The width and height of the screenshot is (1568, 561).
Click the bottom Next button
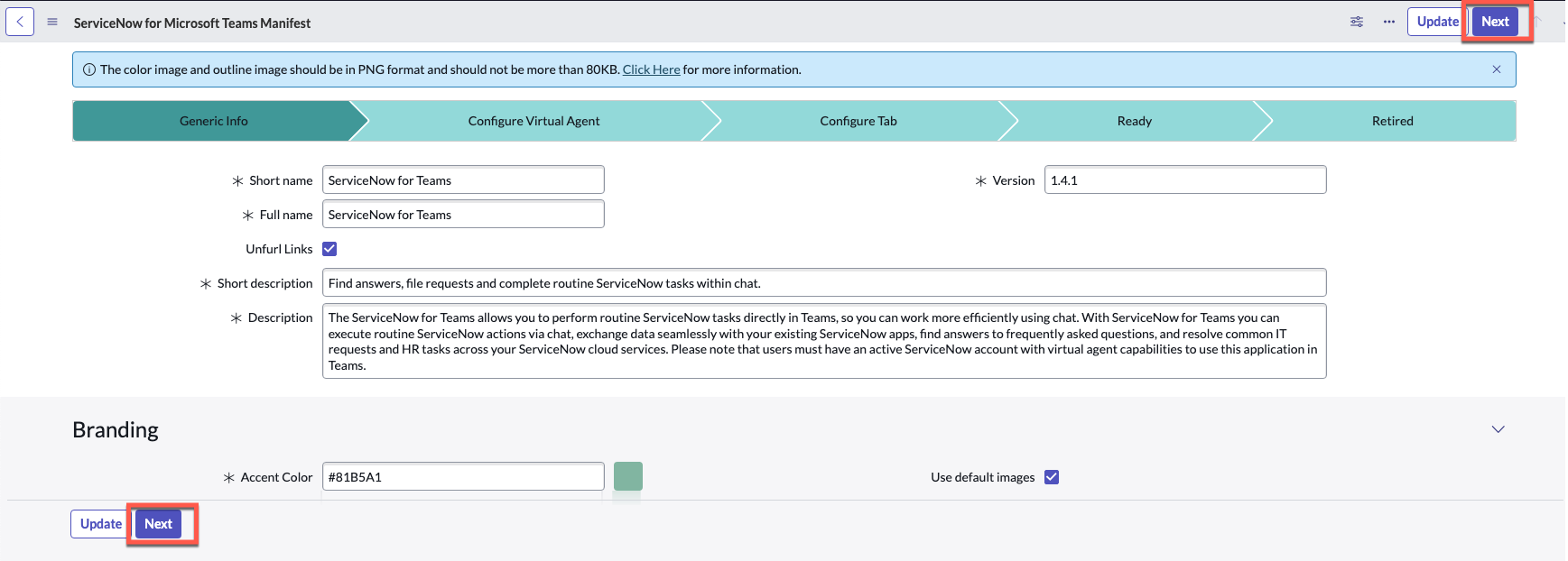coord(158,524)
